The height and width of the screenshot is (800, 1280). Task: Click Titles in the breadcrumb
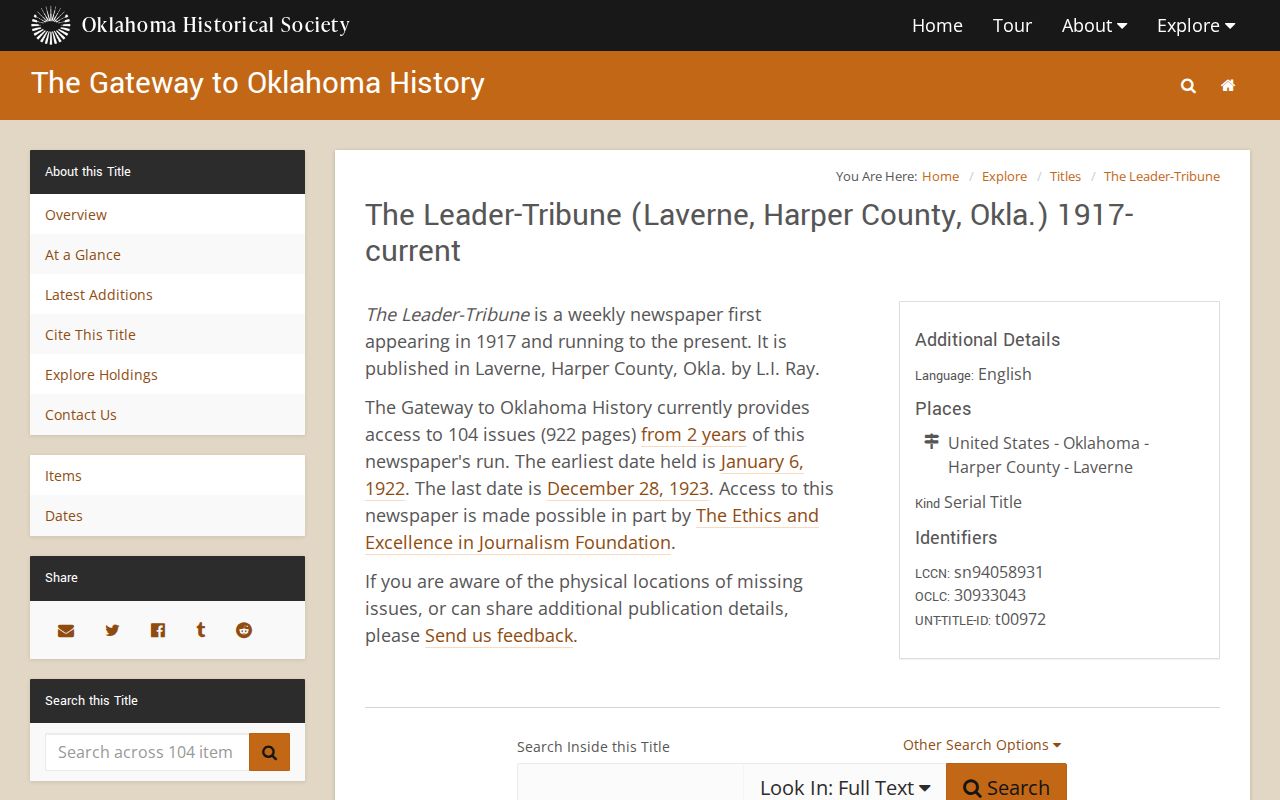1065,176
